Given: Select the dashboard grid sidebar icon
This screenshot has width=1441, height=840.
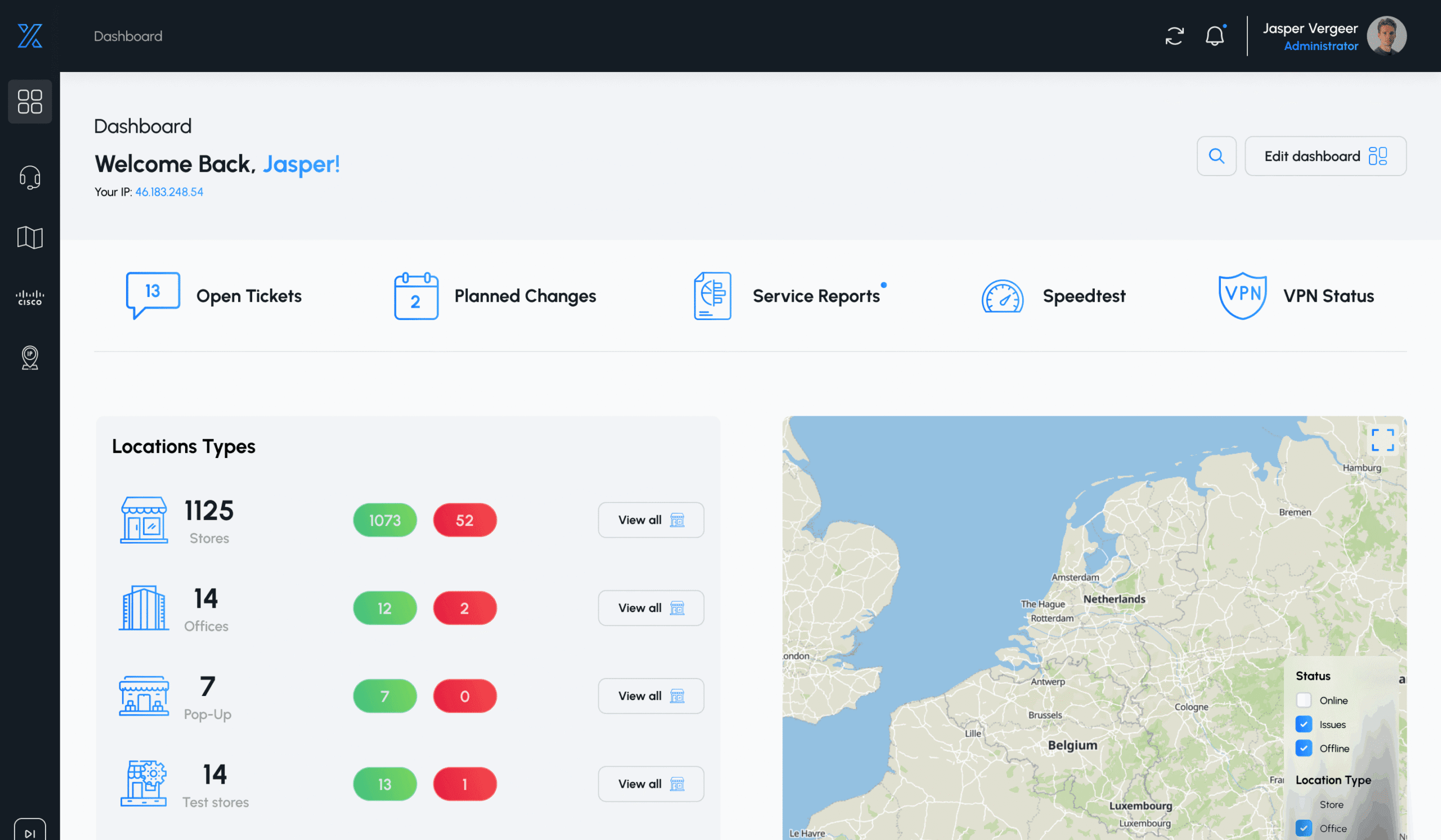Looking at the screenshot, I should pyautogui.click(x=30, y=101).
